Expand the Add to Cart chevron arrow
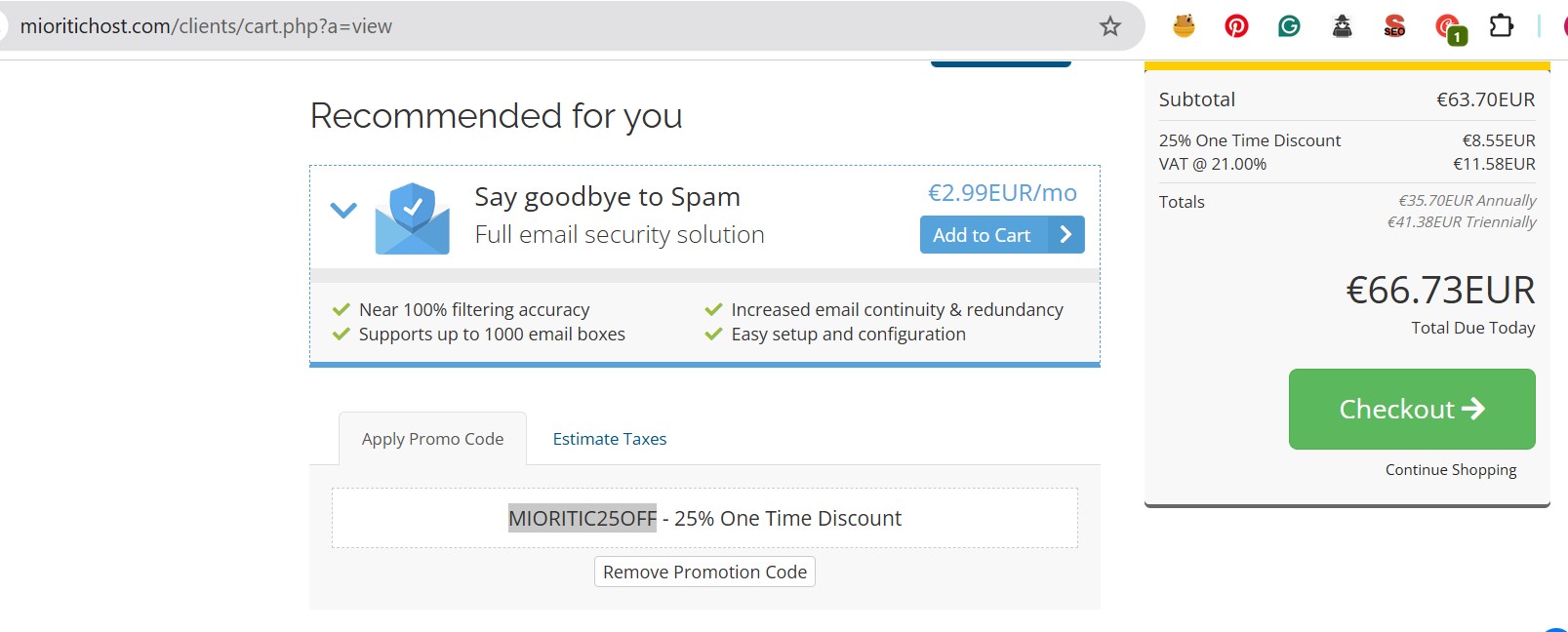Screen dimensions: 1568x632 pyautogui.click(x=1065, y=234)
